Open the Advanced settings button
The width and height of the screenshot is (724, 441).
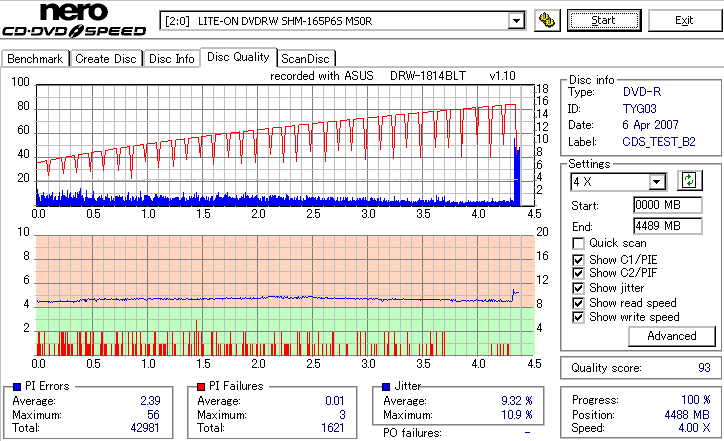[671, 336]
